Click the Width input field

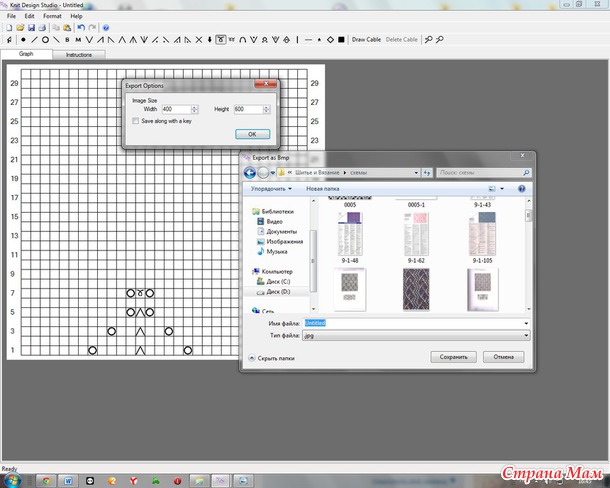click(x=176, y=109)
